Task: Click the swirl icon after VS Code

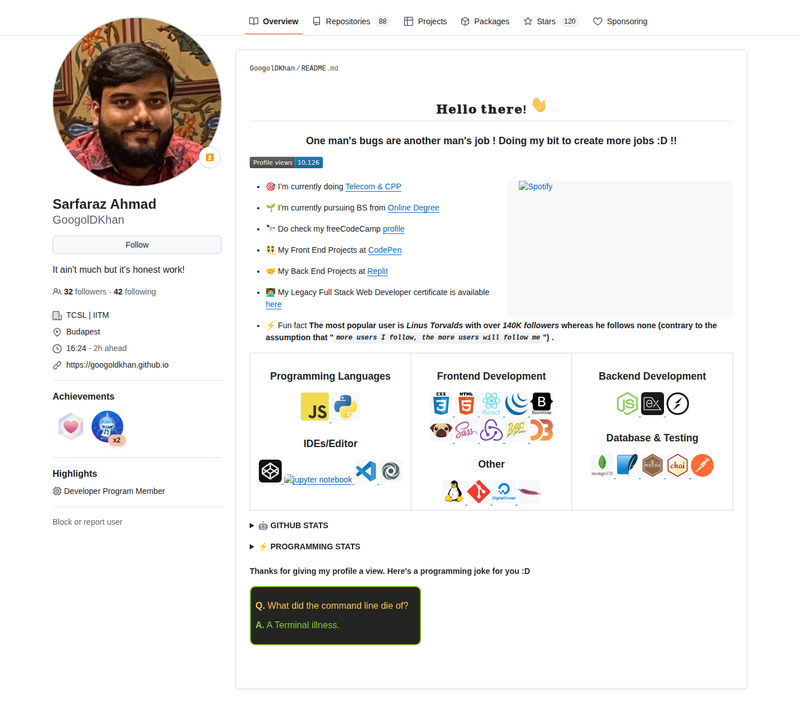Action: (x=391, y=471)
